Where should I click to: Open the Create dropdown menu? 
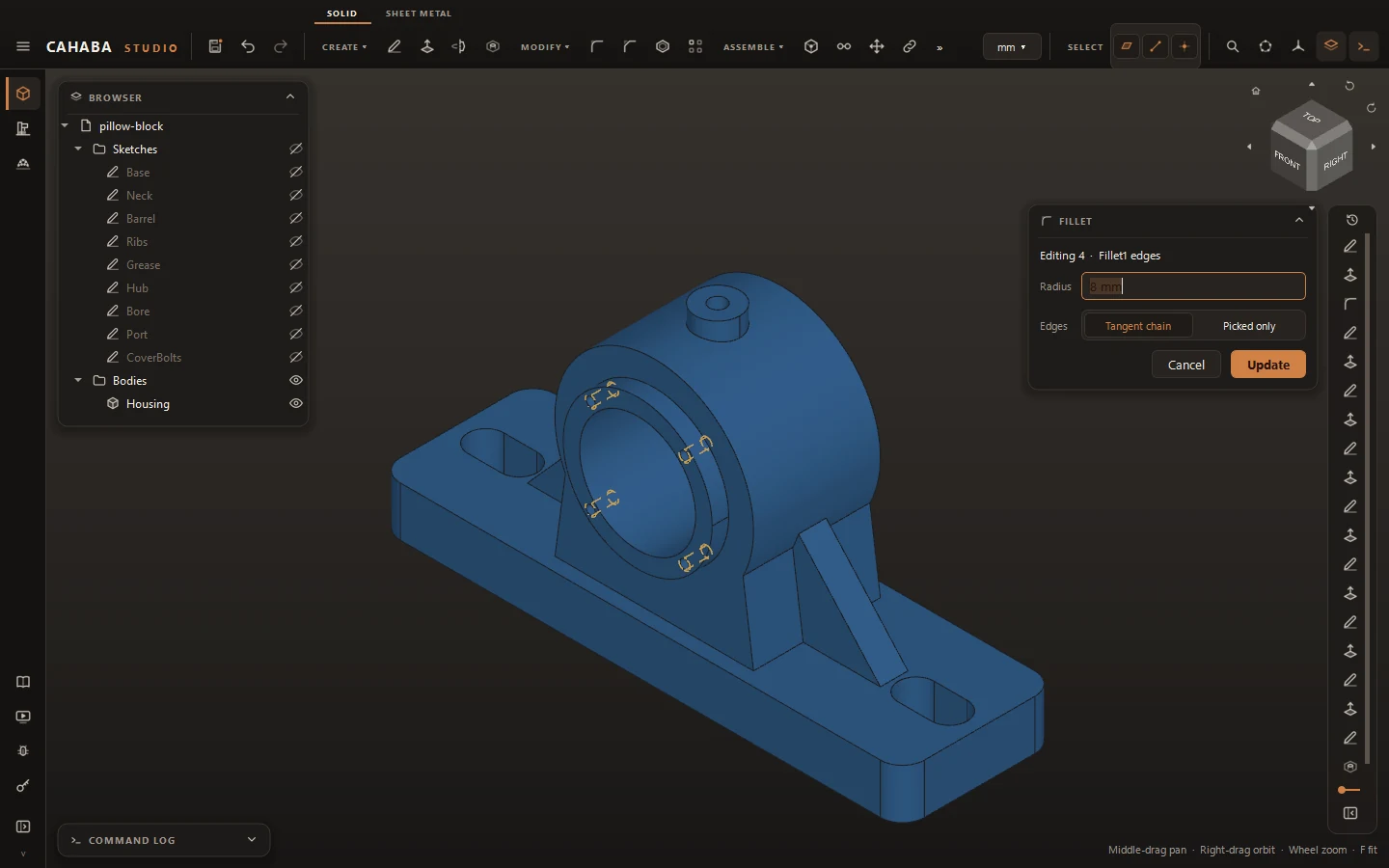[x=344, y=46]
